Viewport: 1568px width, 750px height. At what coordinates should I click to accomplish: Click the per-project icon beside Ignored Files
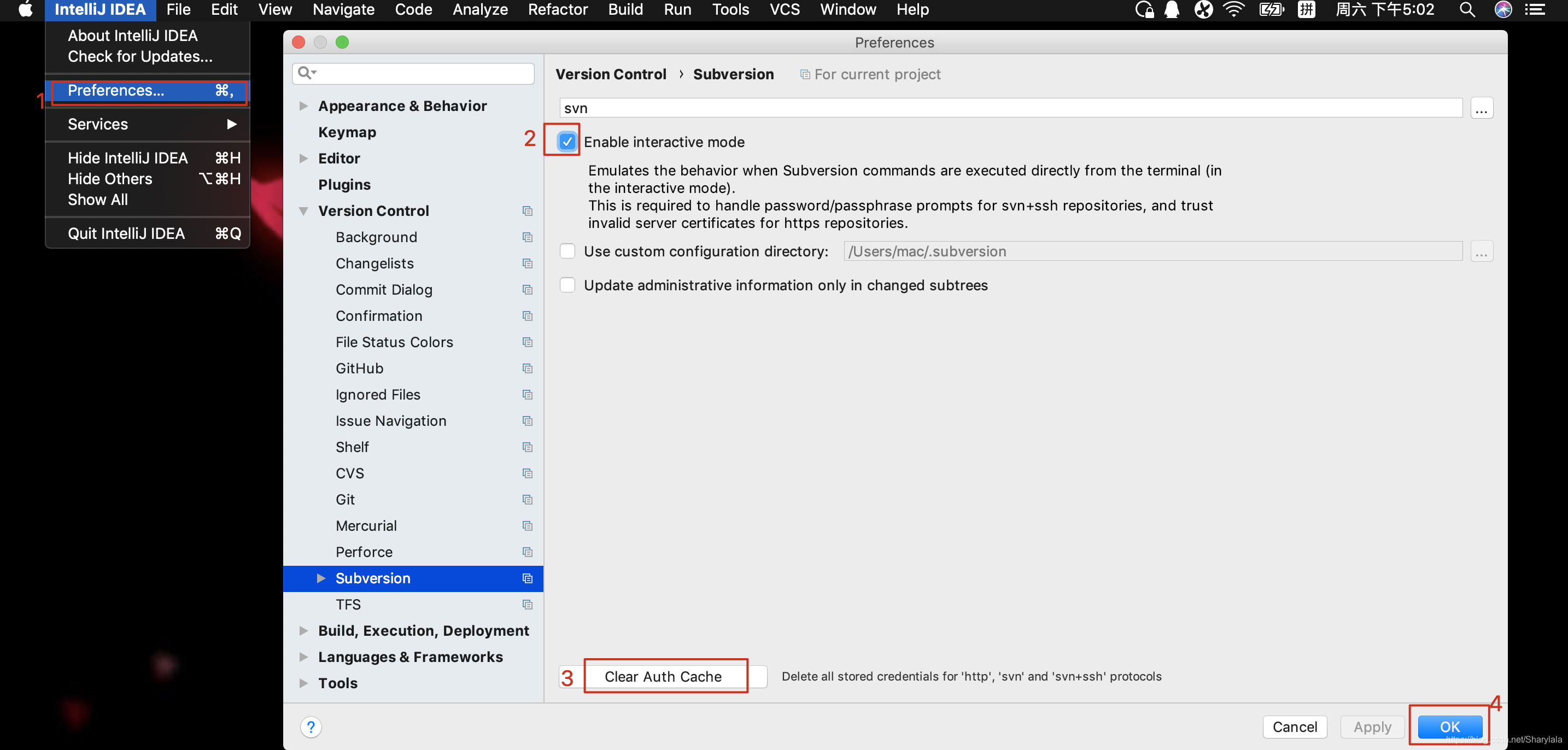[x=527, y=394]
